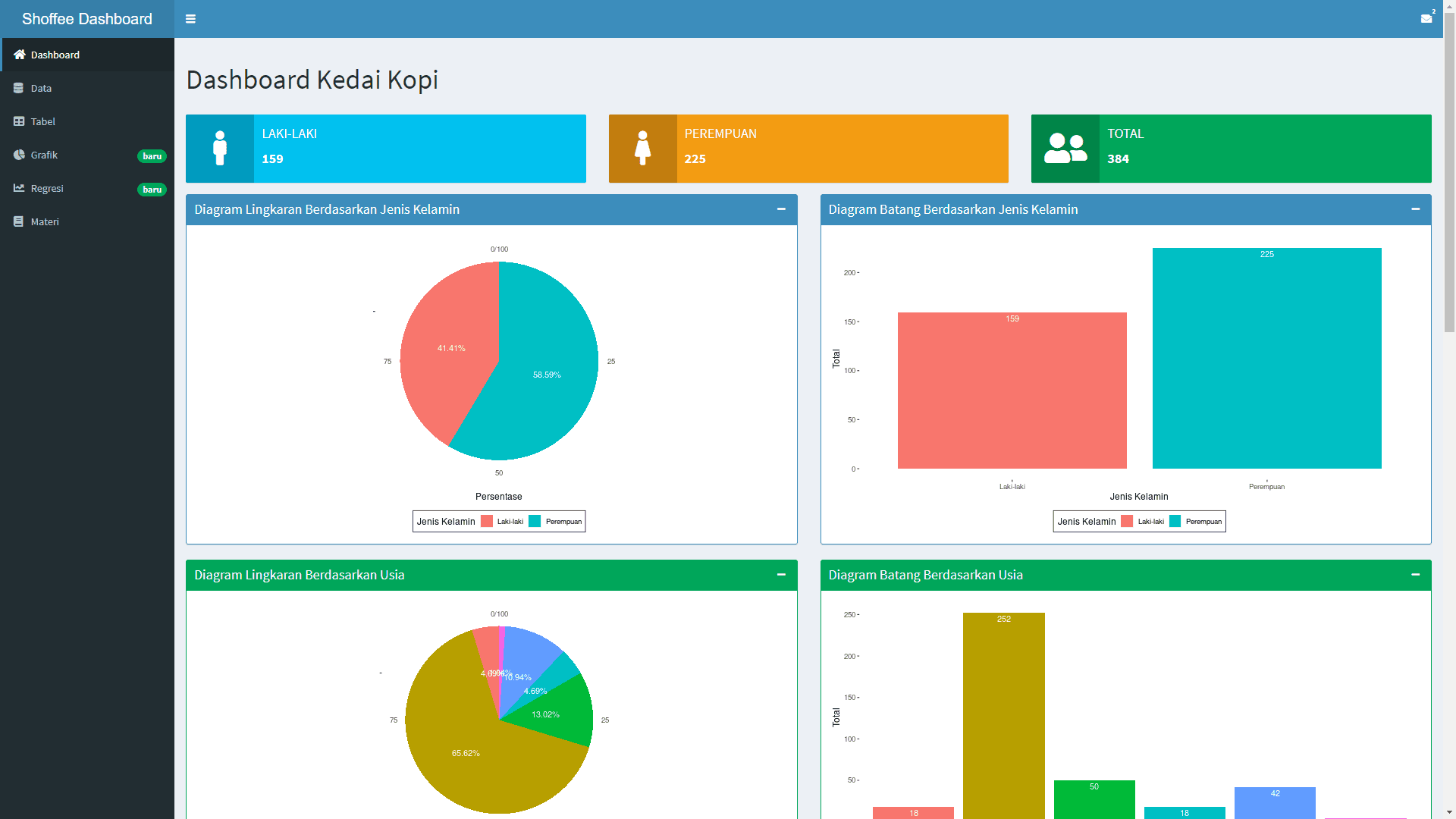The height and width of the screenshot is (819, 1456).
Task: Open the Regresi menu item
Action: (x=47, y=188)
